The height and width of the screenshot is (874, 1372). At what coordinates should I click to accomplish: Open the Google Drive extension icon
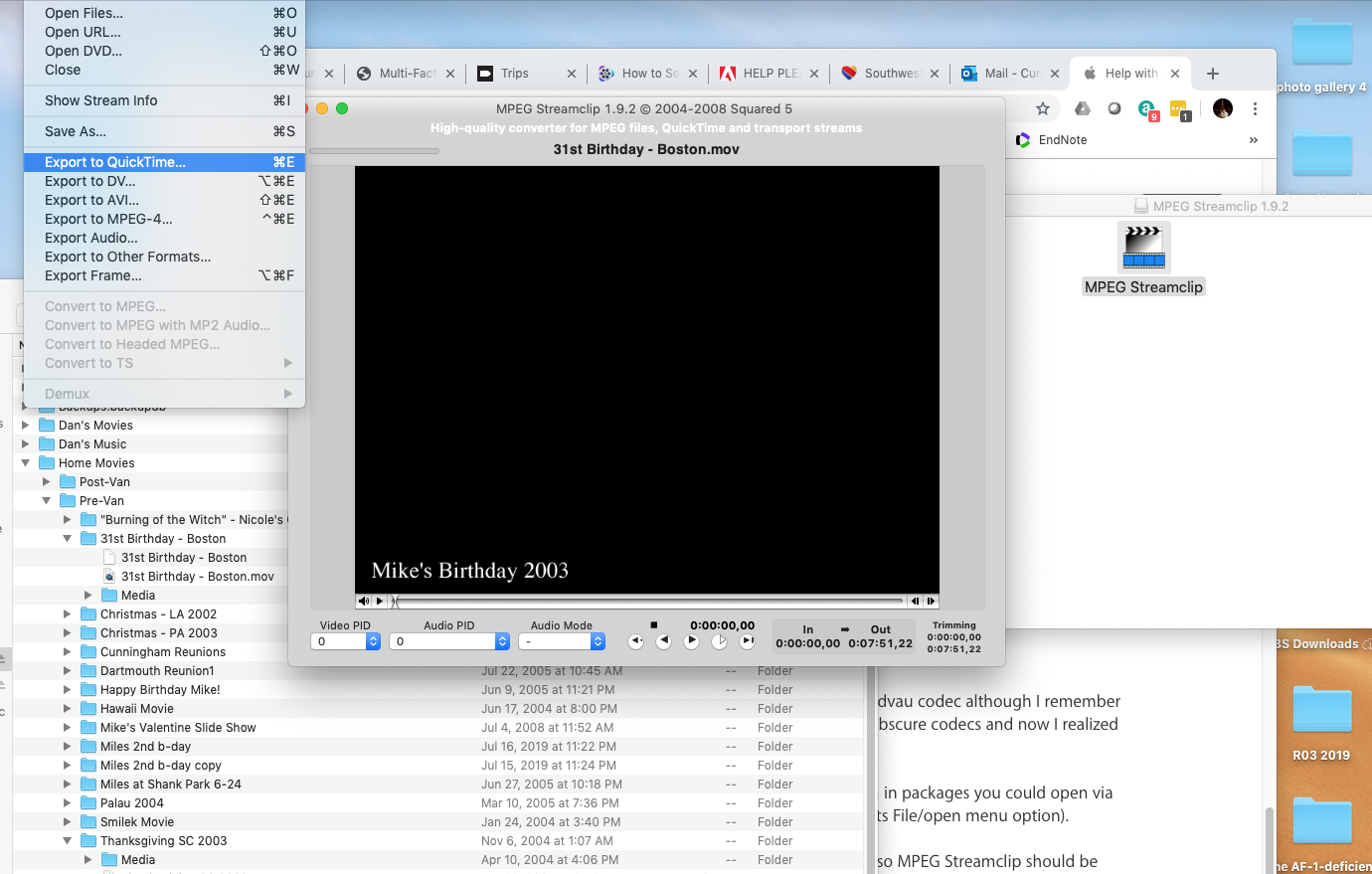pos(1083,108)
